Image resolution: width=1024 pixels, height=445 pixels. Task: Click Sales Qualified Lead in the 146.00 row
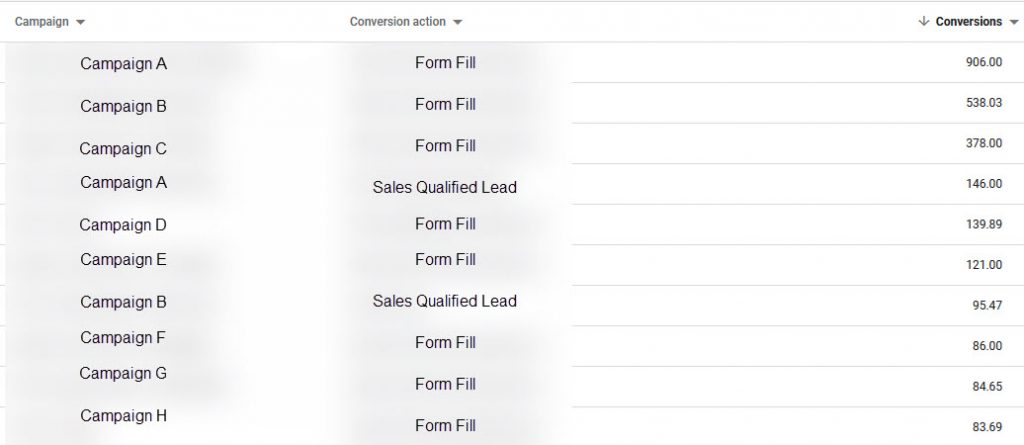445,188
